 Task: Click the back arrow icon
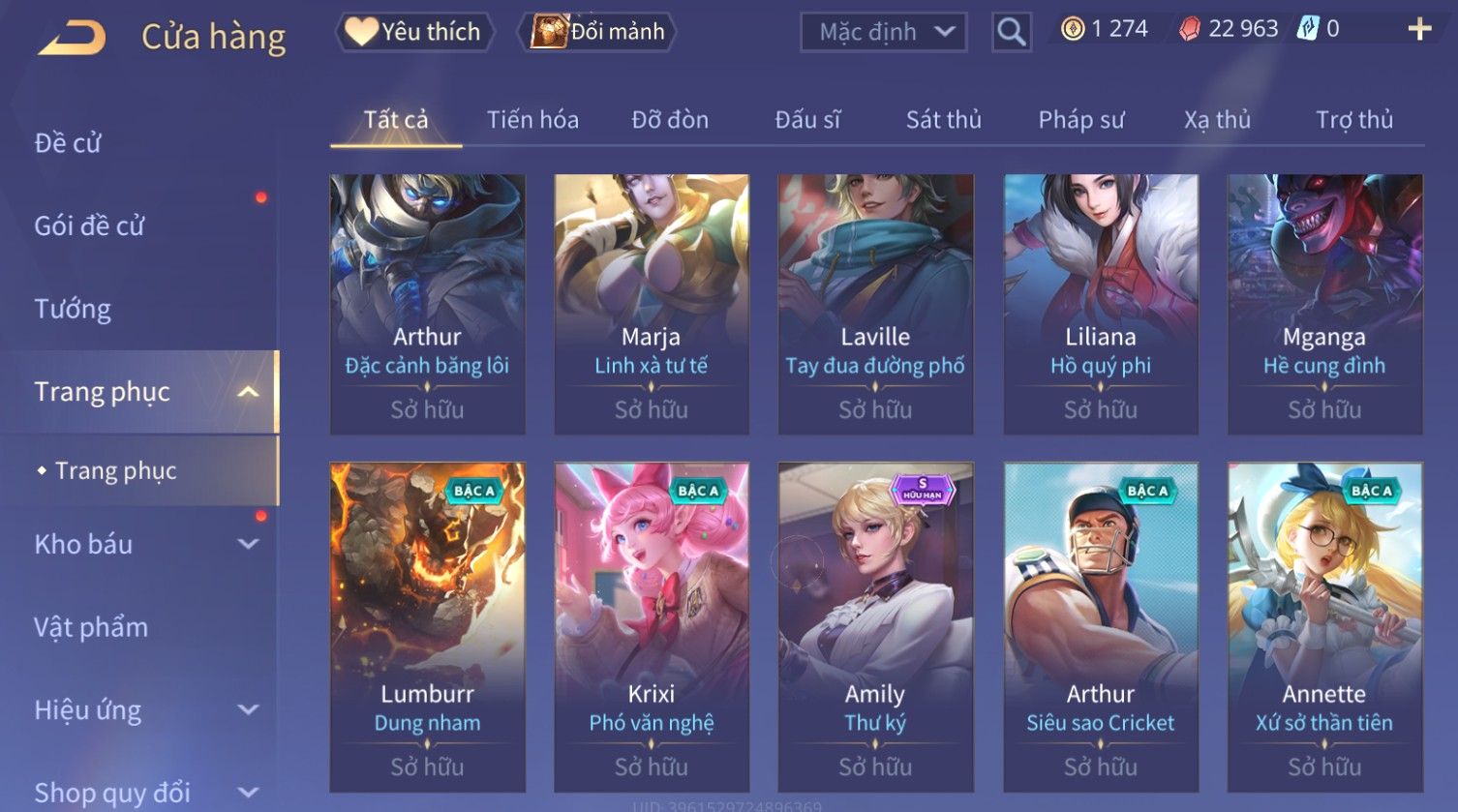click(x=72, y=38)
